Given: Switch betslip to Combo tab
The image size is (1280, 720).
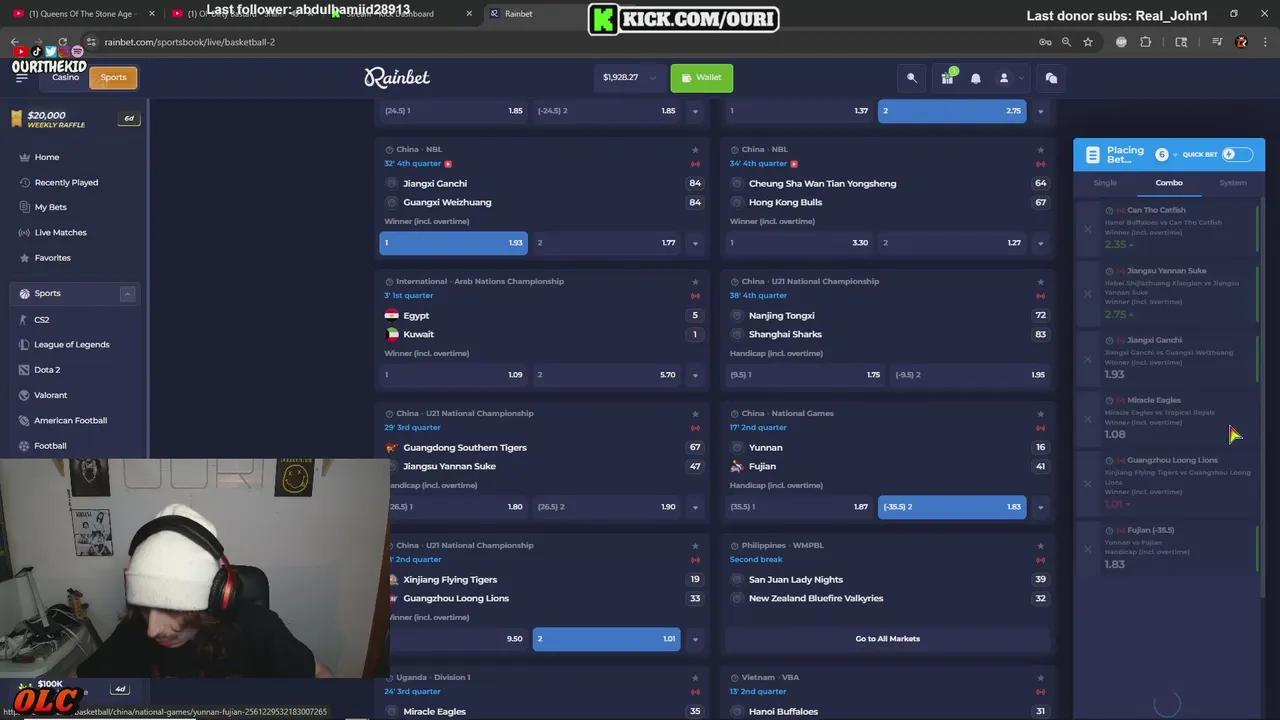Looking at the screenshot, I should pyautogui.click(x=1169, y=183).
